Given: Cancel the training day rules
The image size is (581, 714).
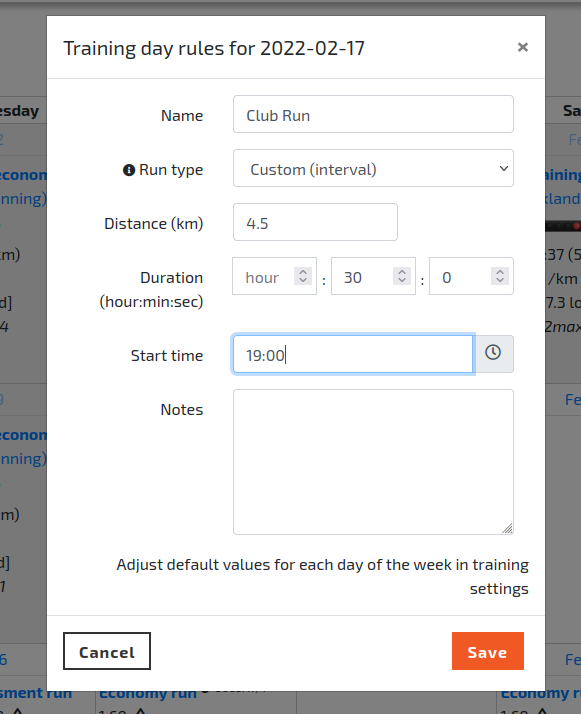Looking at the screenshot, I should [x=107, y=651].
